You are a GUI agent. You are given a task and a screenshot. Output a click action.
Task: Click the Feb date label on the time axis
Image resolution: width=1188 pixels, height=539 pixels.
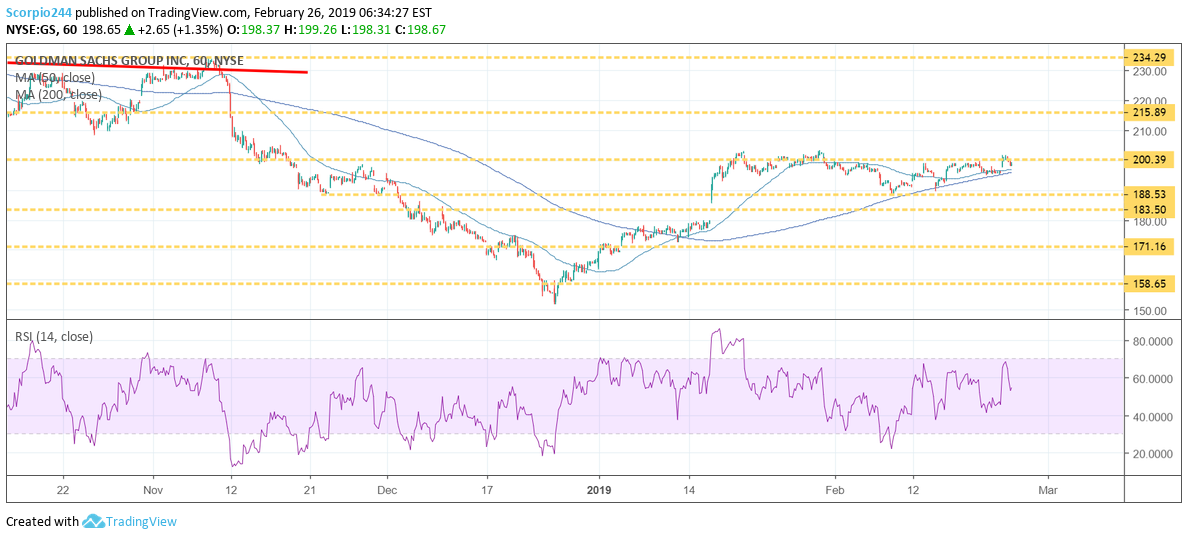(x=835, y=489)
